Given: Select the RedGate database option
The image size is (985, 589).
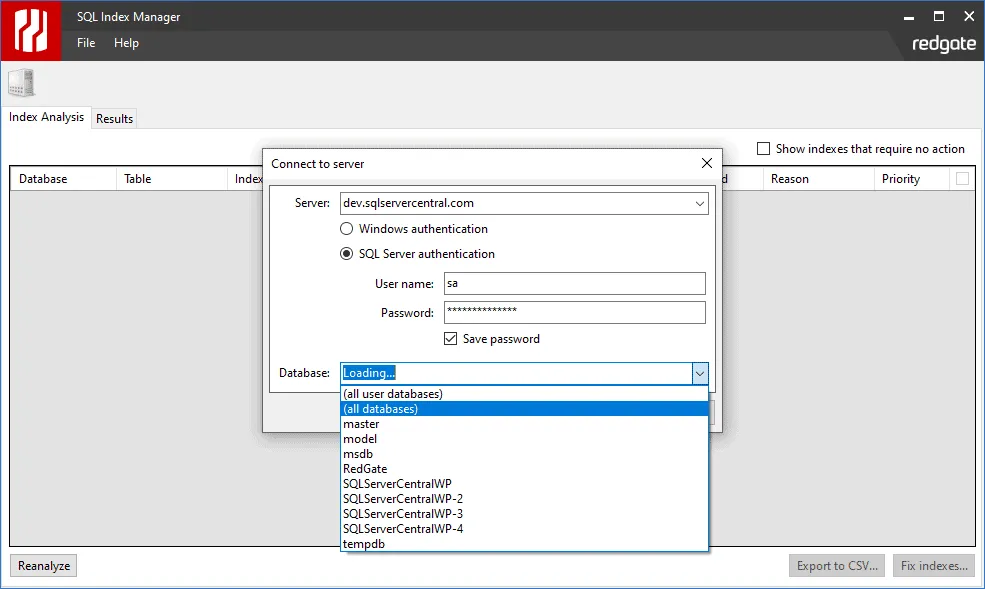Looking at the screenshot, I should 525,469.
